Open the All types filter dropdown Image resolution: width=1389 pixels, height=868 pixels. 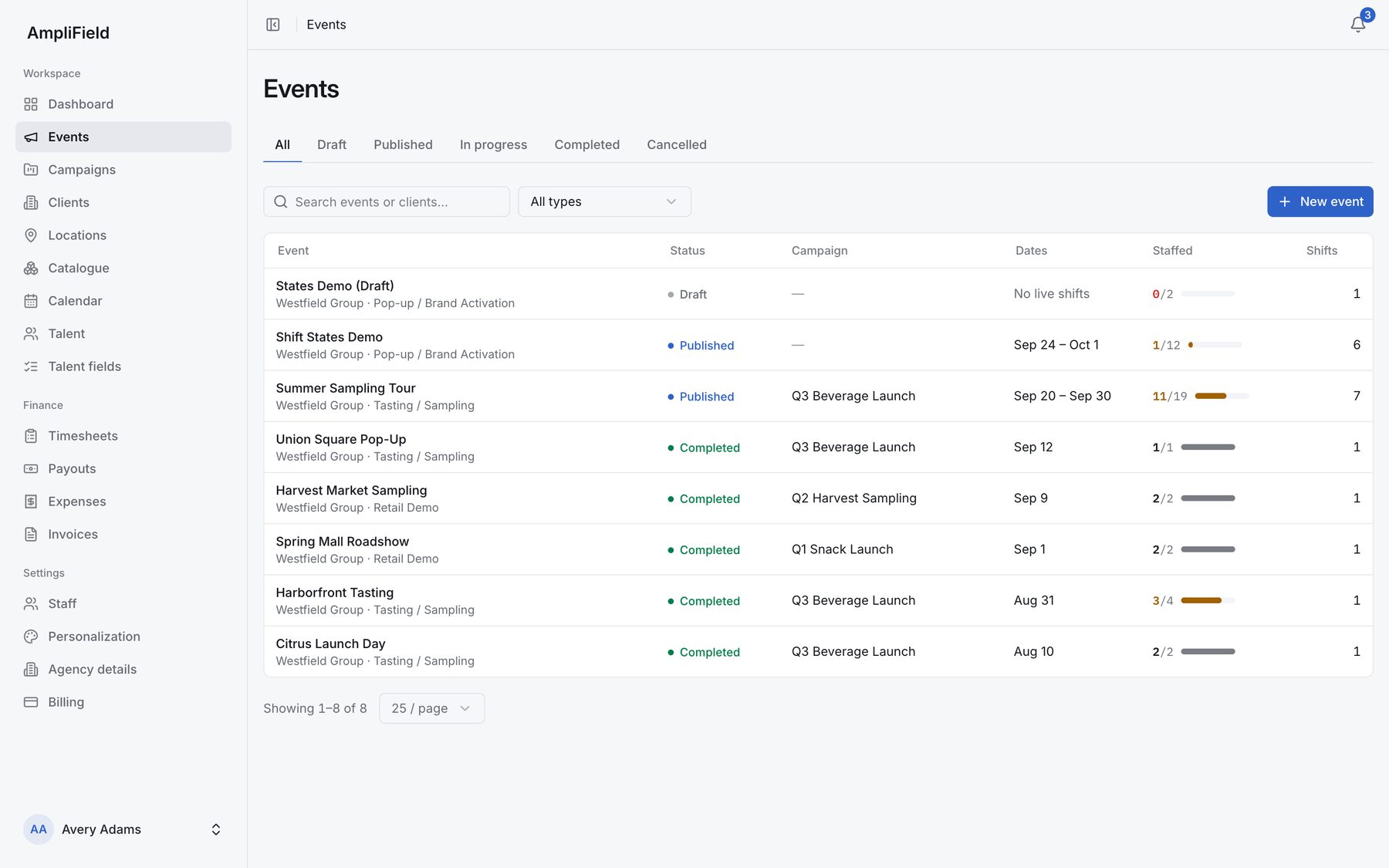pyautogui.click(x=604, y=201)
